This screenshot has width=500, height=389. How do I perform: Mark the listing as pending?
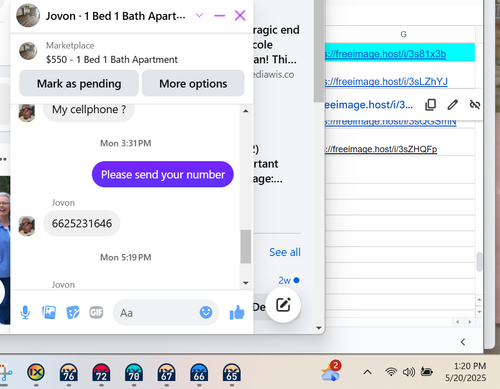tap(79, 83)
